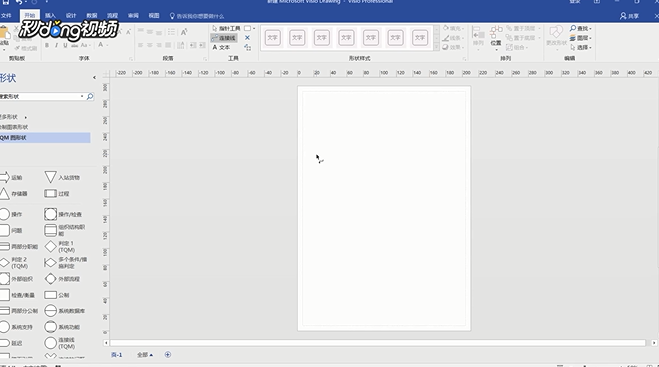Select the 系统支持 (System Support) shape

pyautogui.click(x=16, y=327)
